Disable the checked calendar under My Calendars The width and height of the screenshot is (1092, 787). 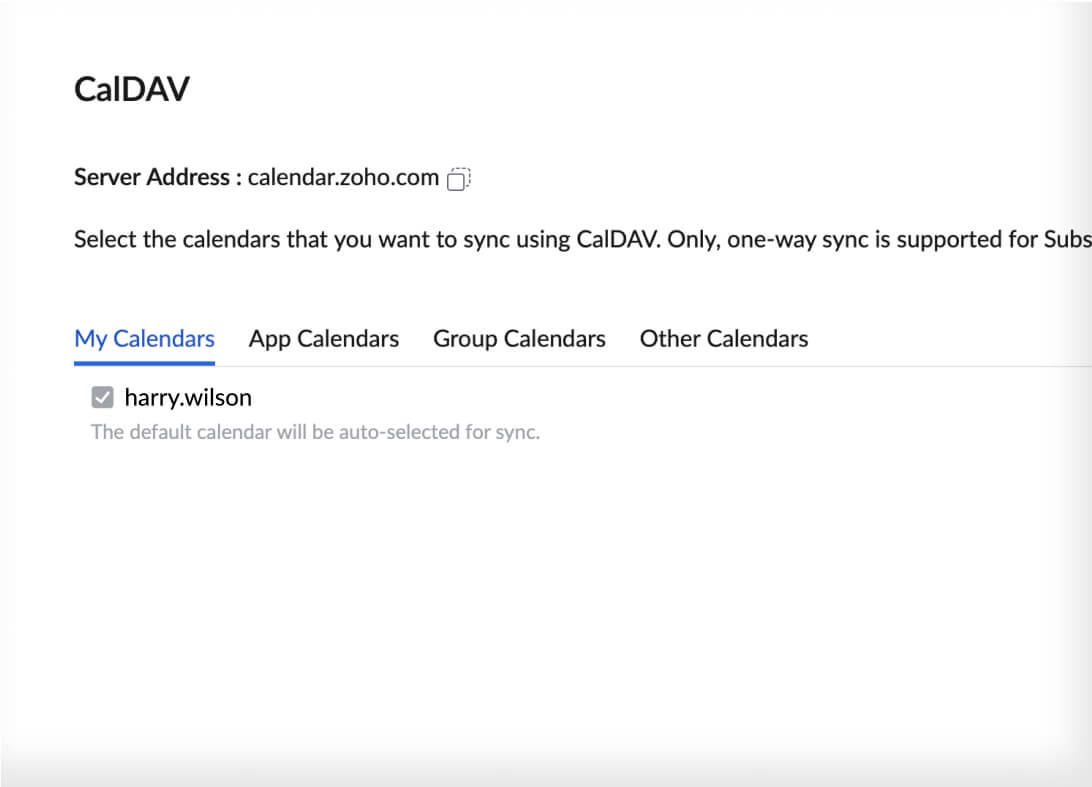pos(101,397)
